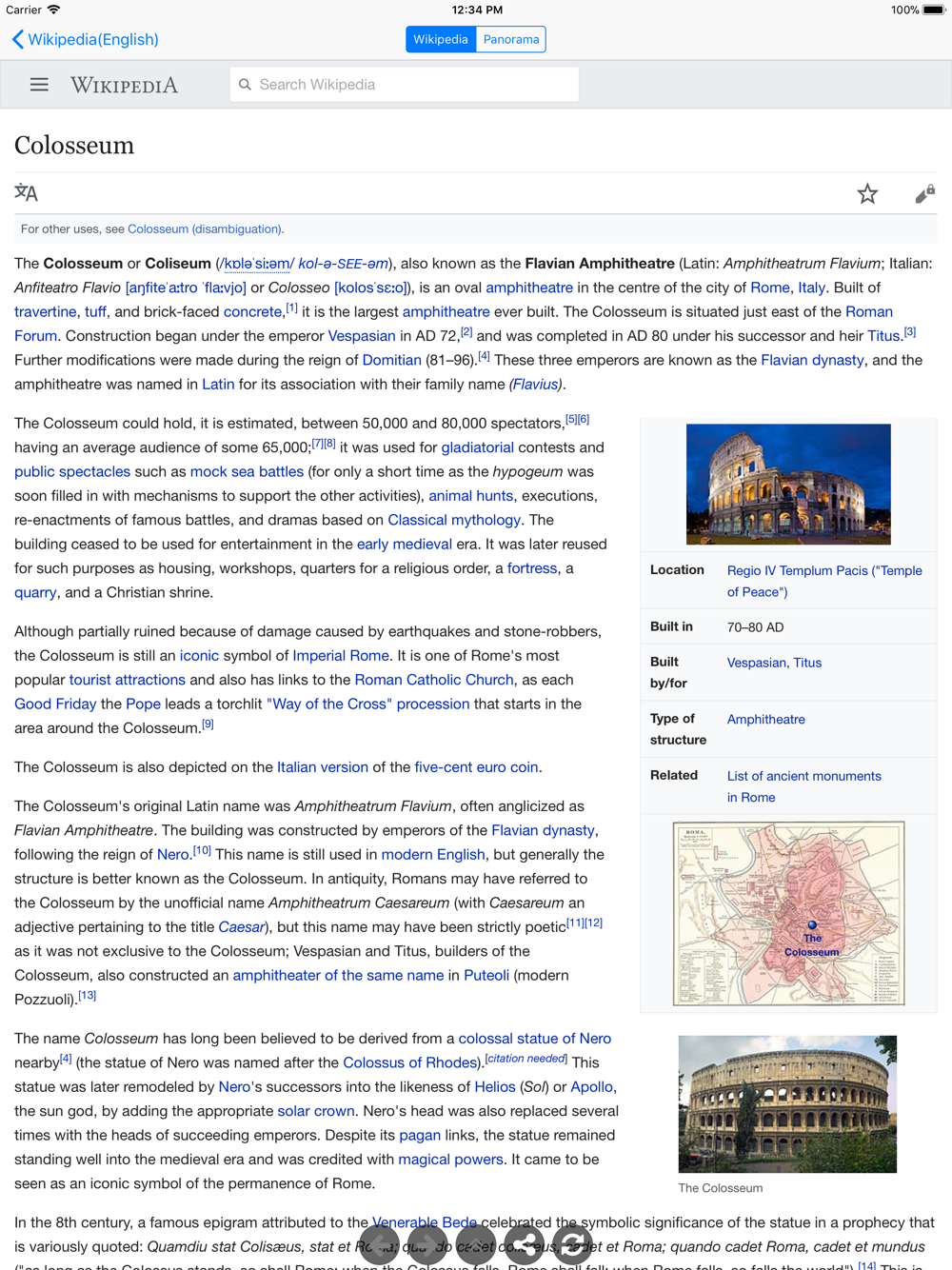Follow the Vespasian link in infobox
Viewport: 952px width, 1270px height.
(757, 663)
